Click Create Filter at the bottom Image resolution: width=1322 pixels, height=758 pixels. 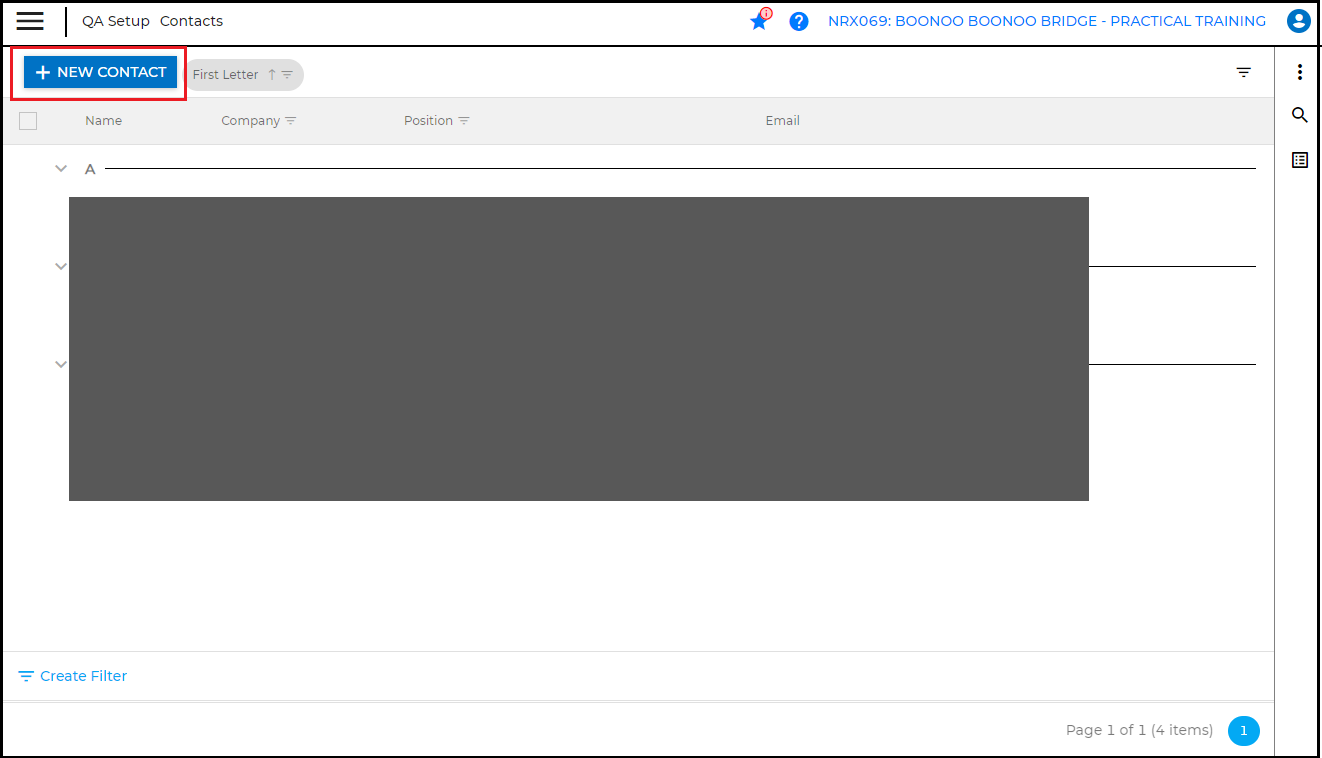[72, 675]
